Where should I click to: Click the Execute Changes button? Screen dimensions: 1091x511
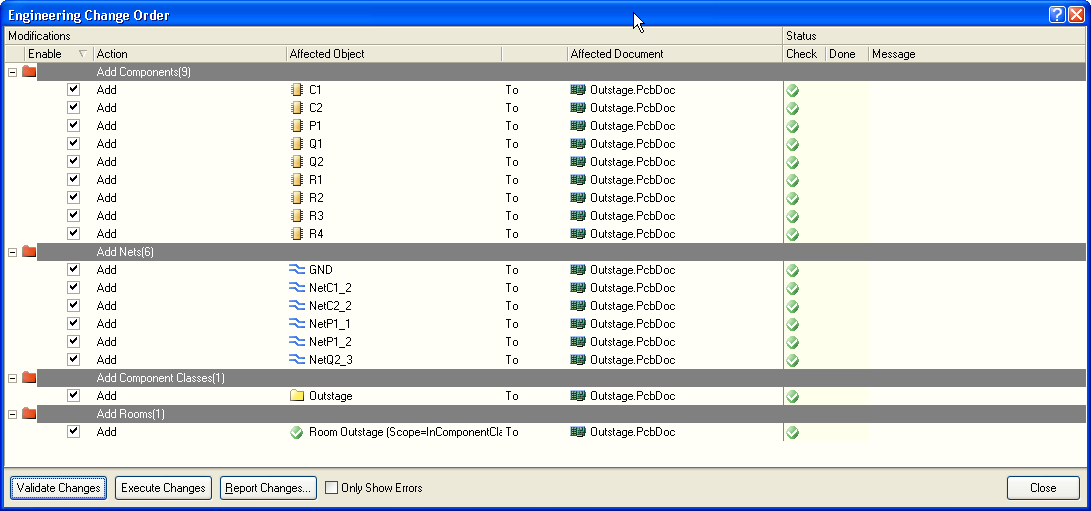click(x=163, y=488)
